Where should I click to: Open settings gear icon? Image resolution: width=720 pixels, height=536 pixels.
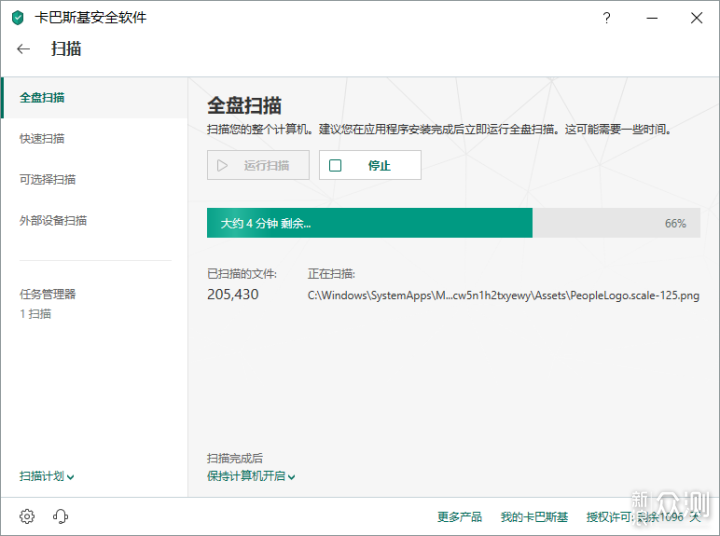tap(27, 516)
